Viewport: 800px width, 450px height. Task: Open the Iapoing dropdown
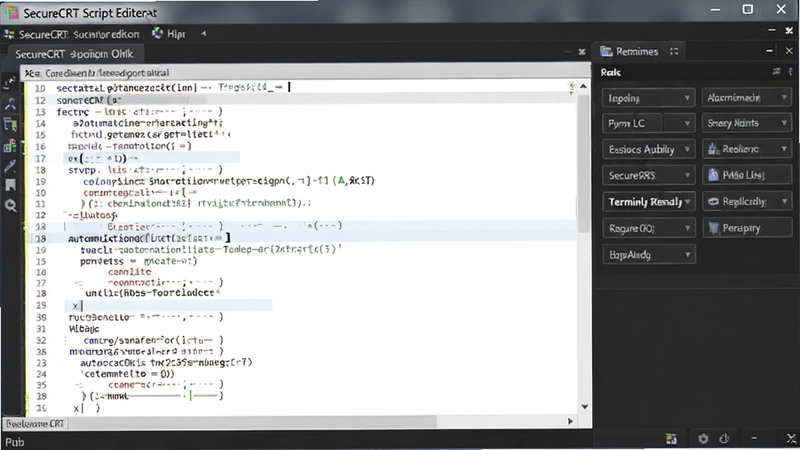tap(648, 97)
